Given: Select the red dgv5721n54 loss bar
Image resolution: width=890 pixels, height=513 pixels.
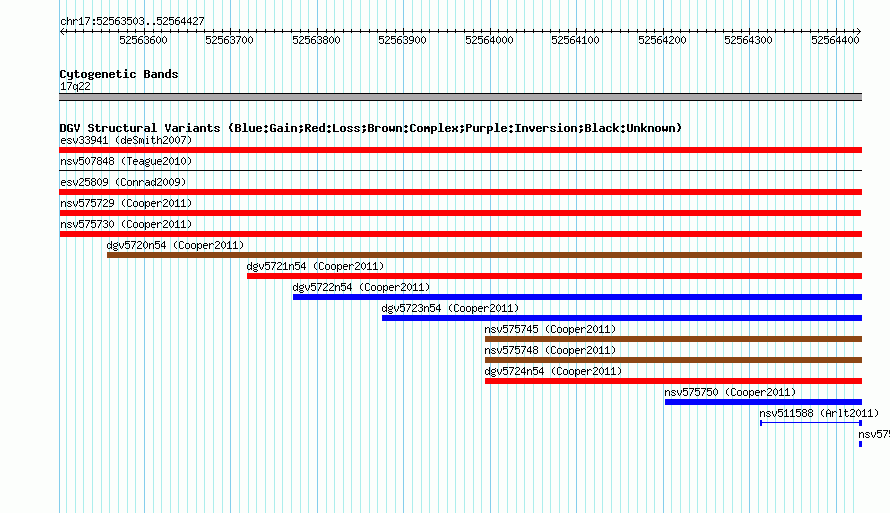Looking at the screenshot, I should click(555, 276).
